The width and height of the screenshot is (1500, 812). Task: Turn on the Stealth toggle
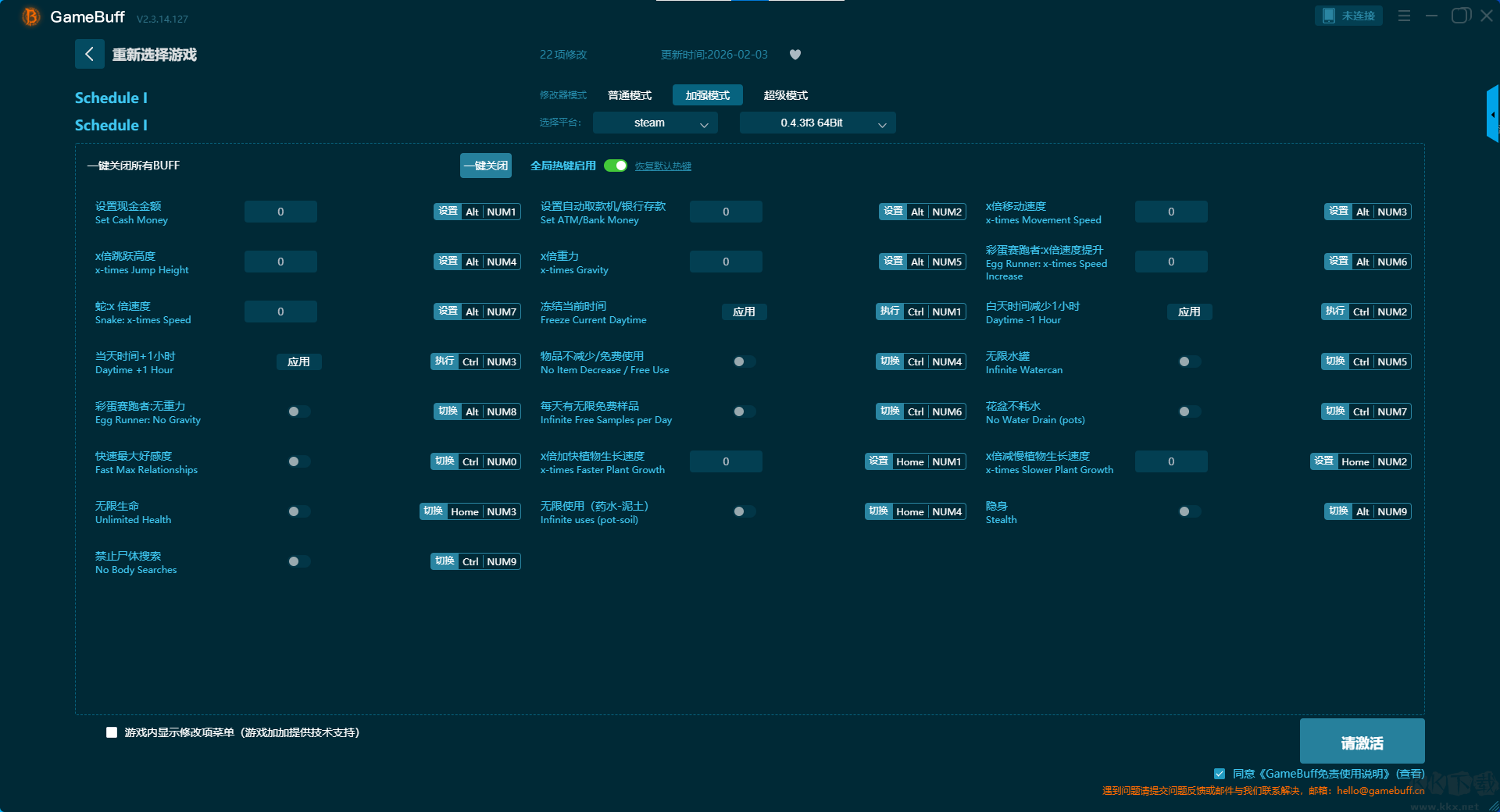(x=1189, y=511)
